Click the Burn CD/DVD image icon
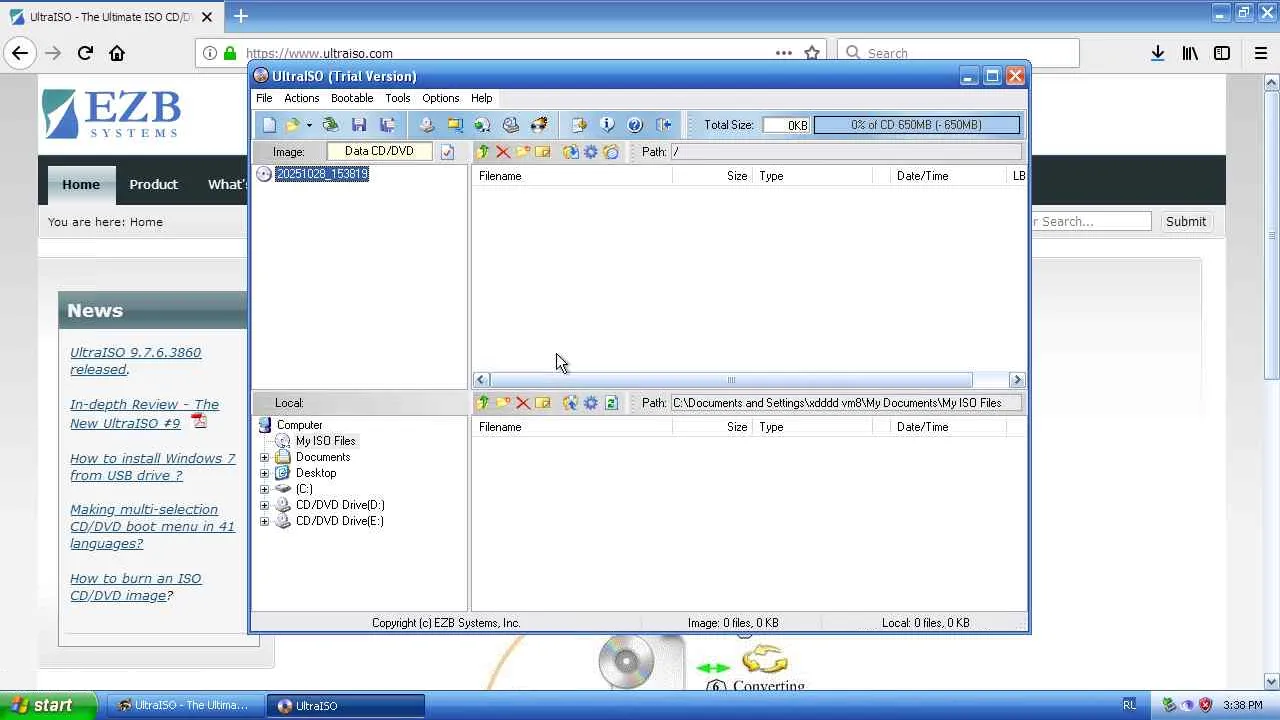 (x=539, y=125)
